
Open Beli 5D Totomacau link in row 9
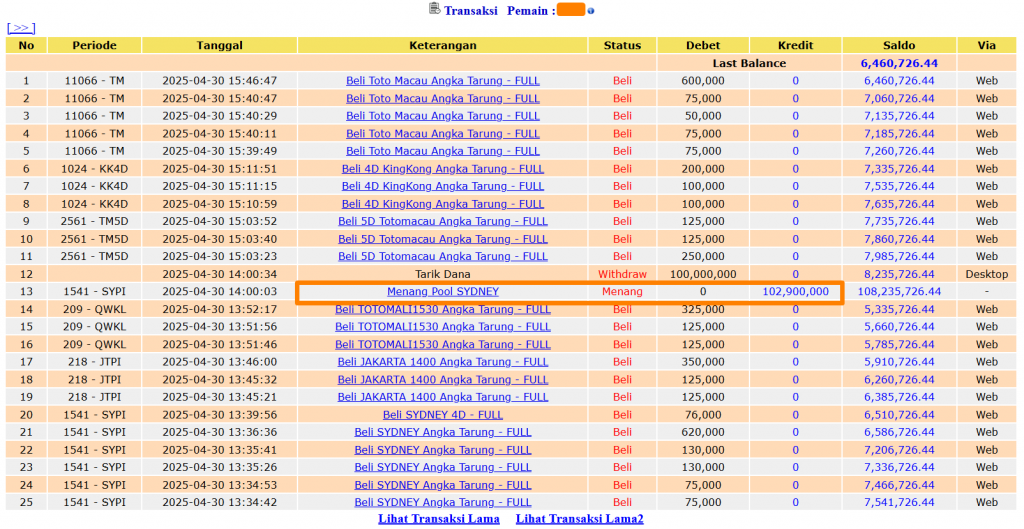(443, 221)
